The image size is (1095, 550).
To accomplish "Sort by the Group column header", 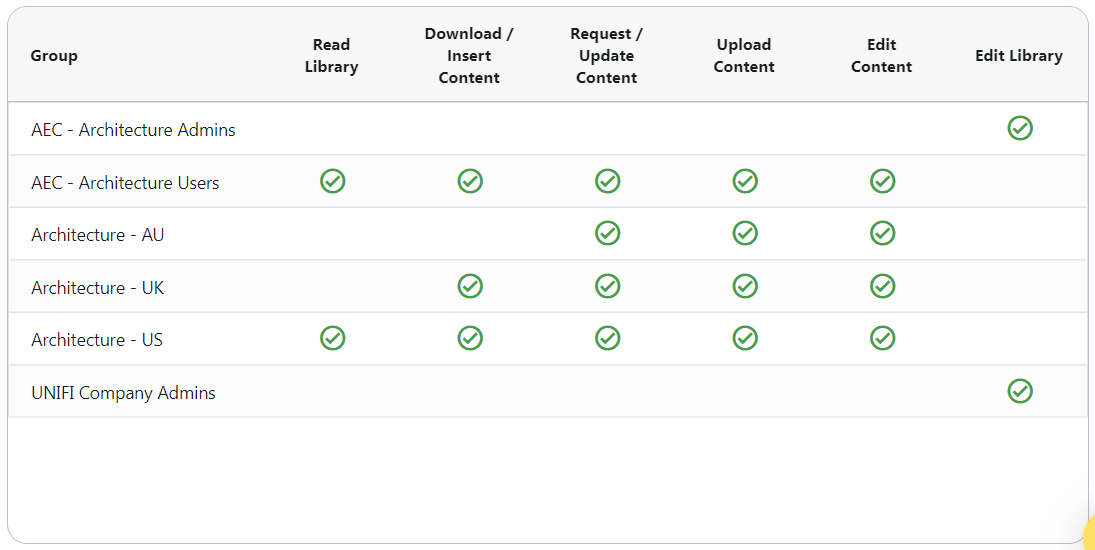I will pyautogui.click(x=54, y=56).
